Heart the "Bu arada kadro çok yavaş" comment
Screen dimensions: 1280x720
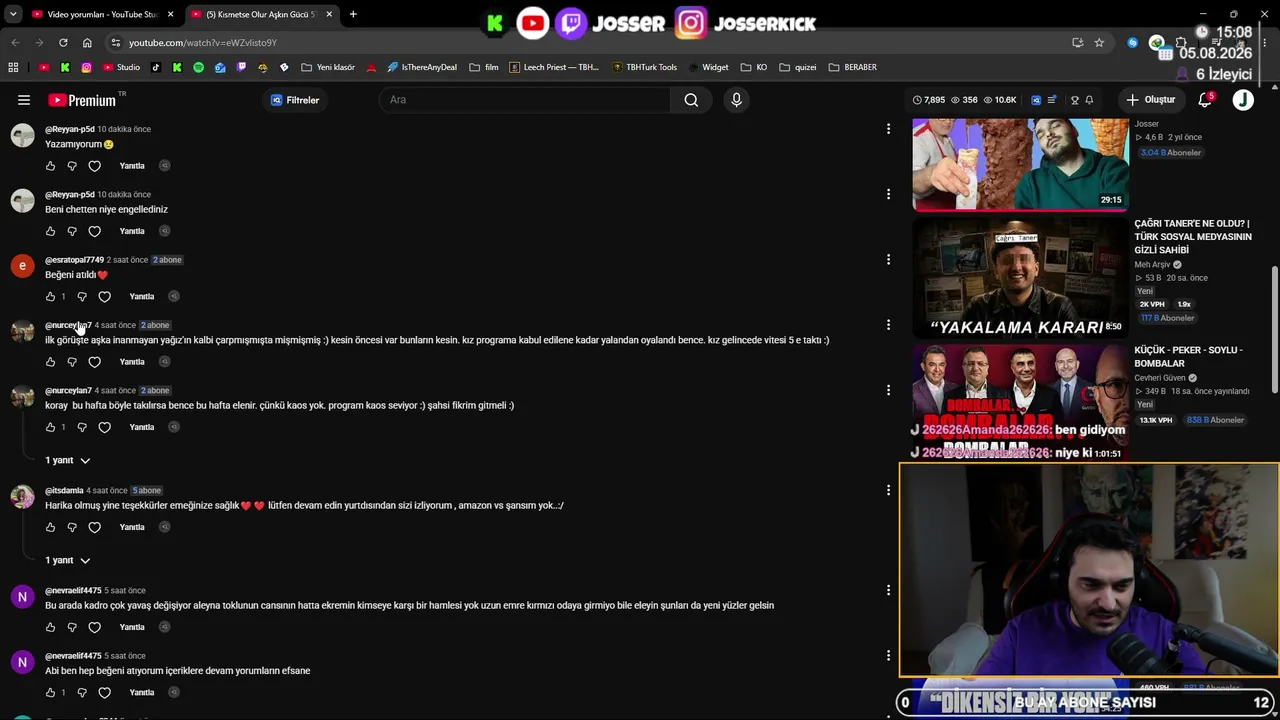point(95,627)
